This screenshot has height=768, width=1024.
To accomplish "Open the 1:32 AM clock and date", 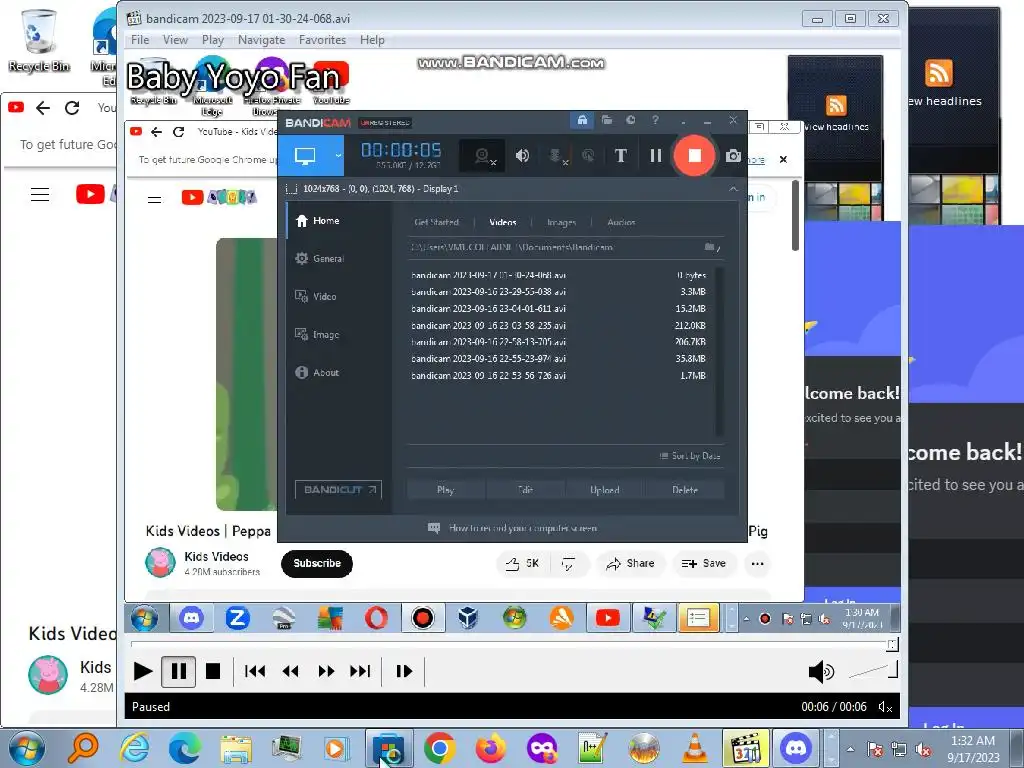I will [x=973, y=749].
